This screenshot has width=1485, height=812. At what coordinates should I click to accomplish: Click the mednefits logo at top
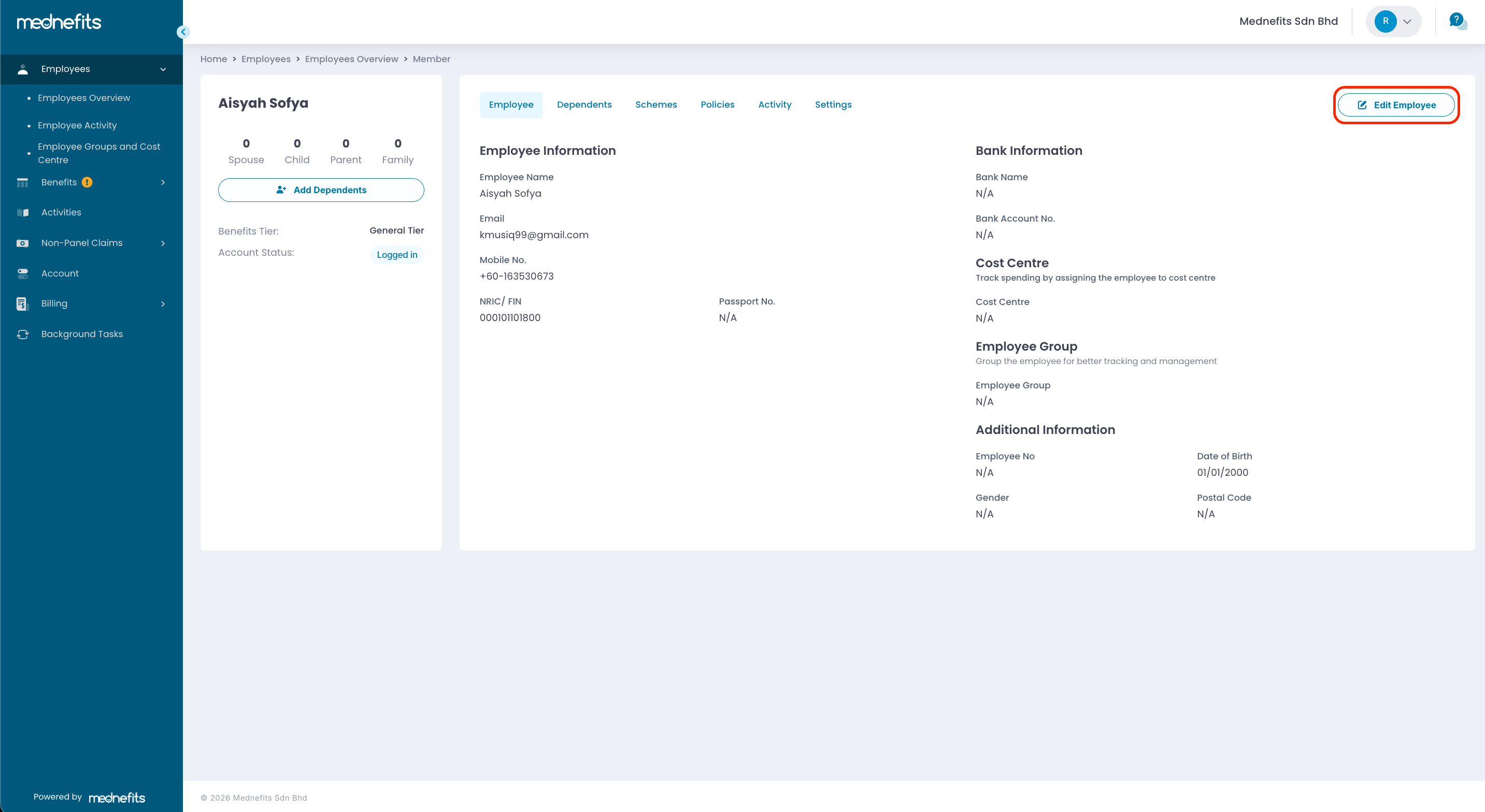point(59,22)
